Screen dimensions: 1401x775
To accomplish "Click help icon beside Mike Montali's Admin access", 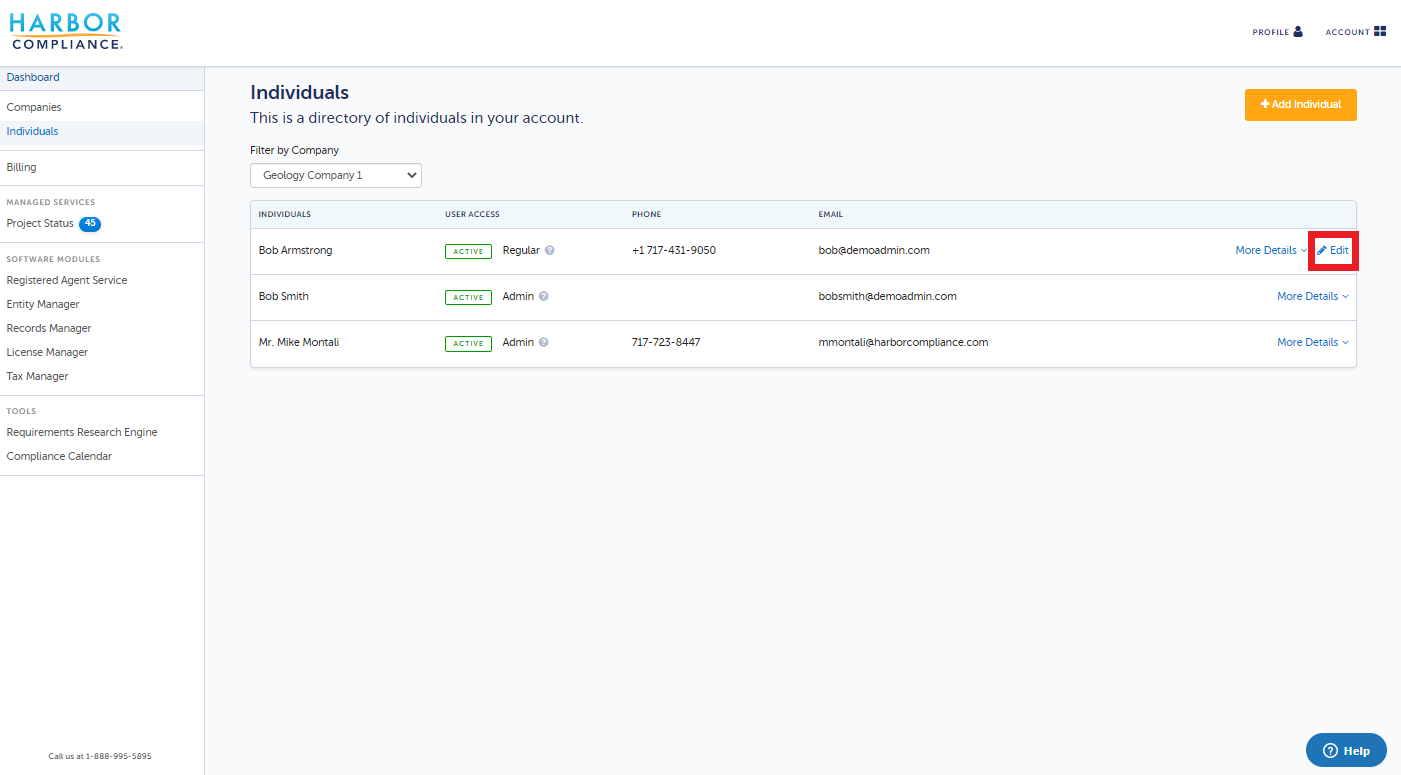I will 544,343.
